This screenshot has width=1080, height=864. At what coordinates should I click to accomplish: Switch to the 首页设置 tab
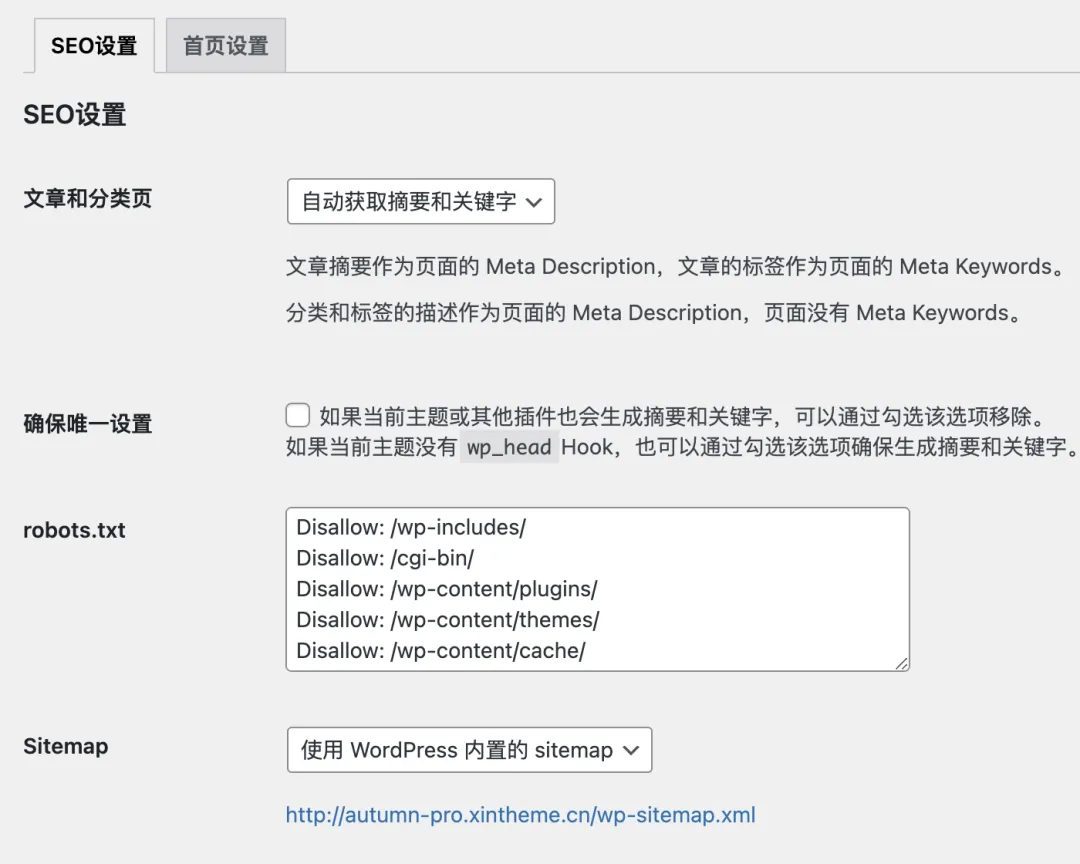(x=226, y=45)
